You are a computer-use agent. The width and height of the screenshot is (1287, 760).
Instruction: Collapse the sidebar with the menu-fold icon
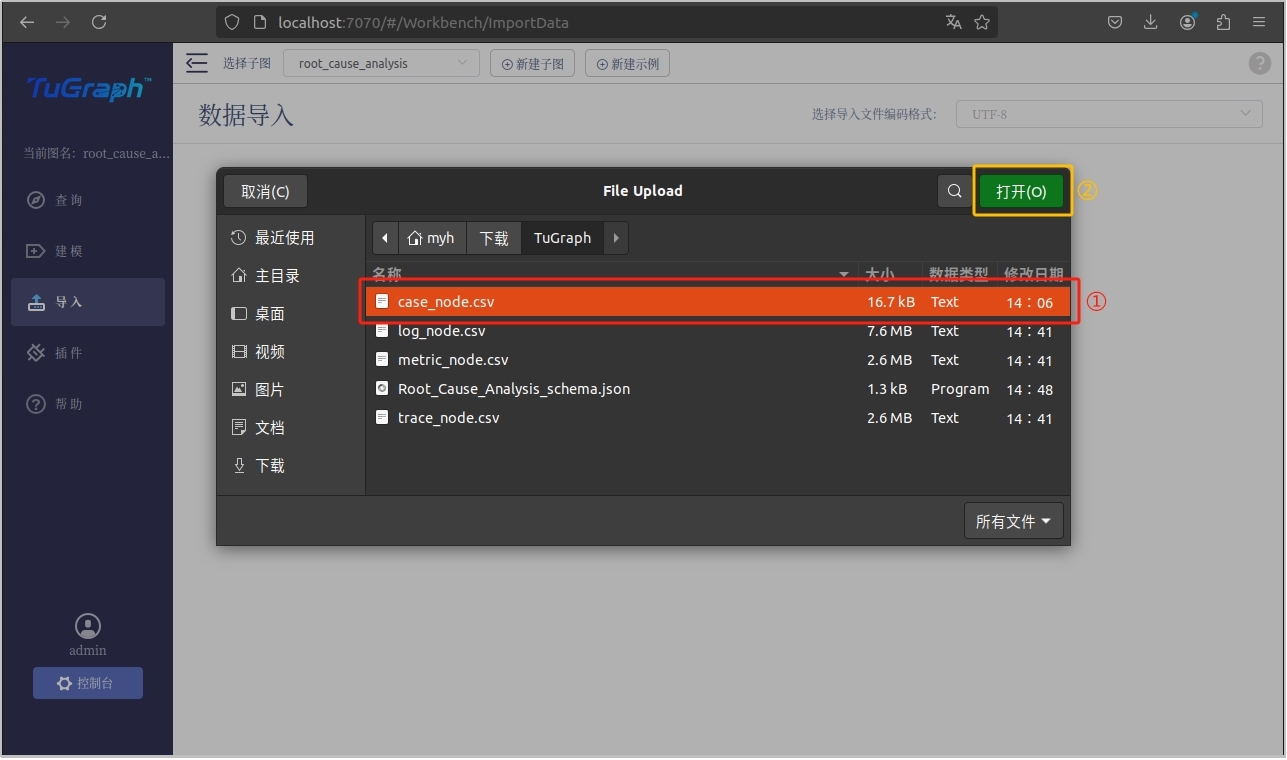pyautogui.click(x=197, y=64)
